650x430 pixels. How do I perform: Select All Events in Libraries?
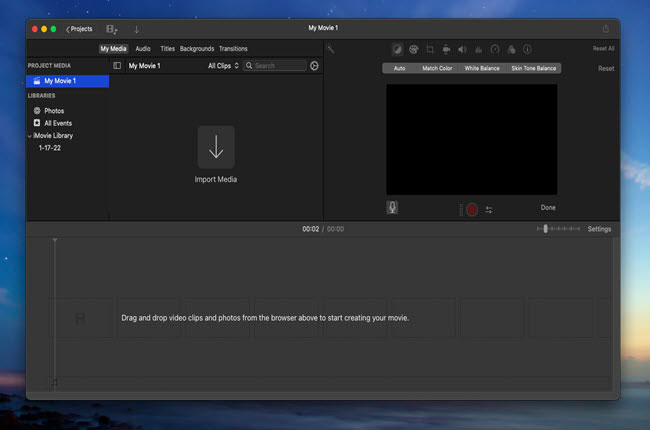coord(53,123)
